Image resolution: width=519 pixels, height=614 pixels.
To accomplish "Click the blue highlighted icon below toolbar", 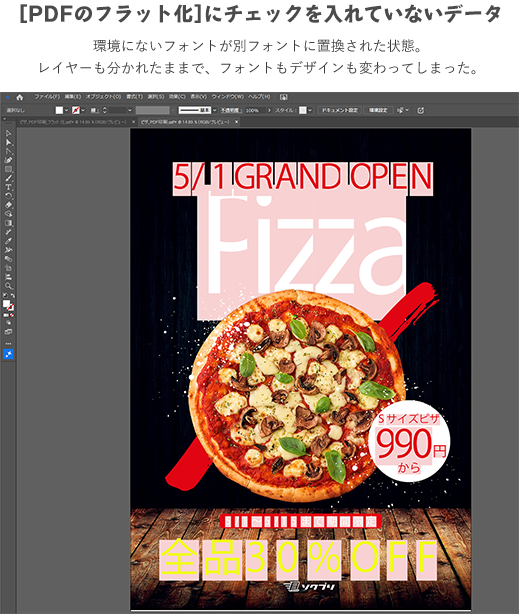I will [8, 354].
